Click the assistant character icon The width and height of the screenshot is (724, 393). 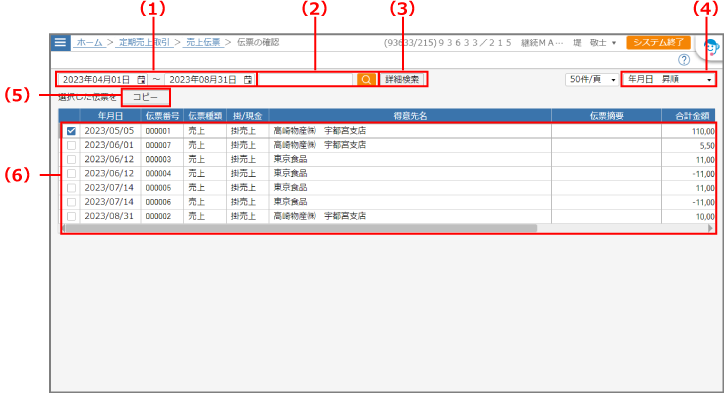coord(712,48)
